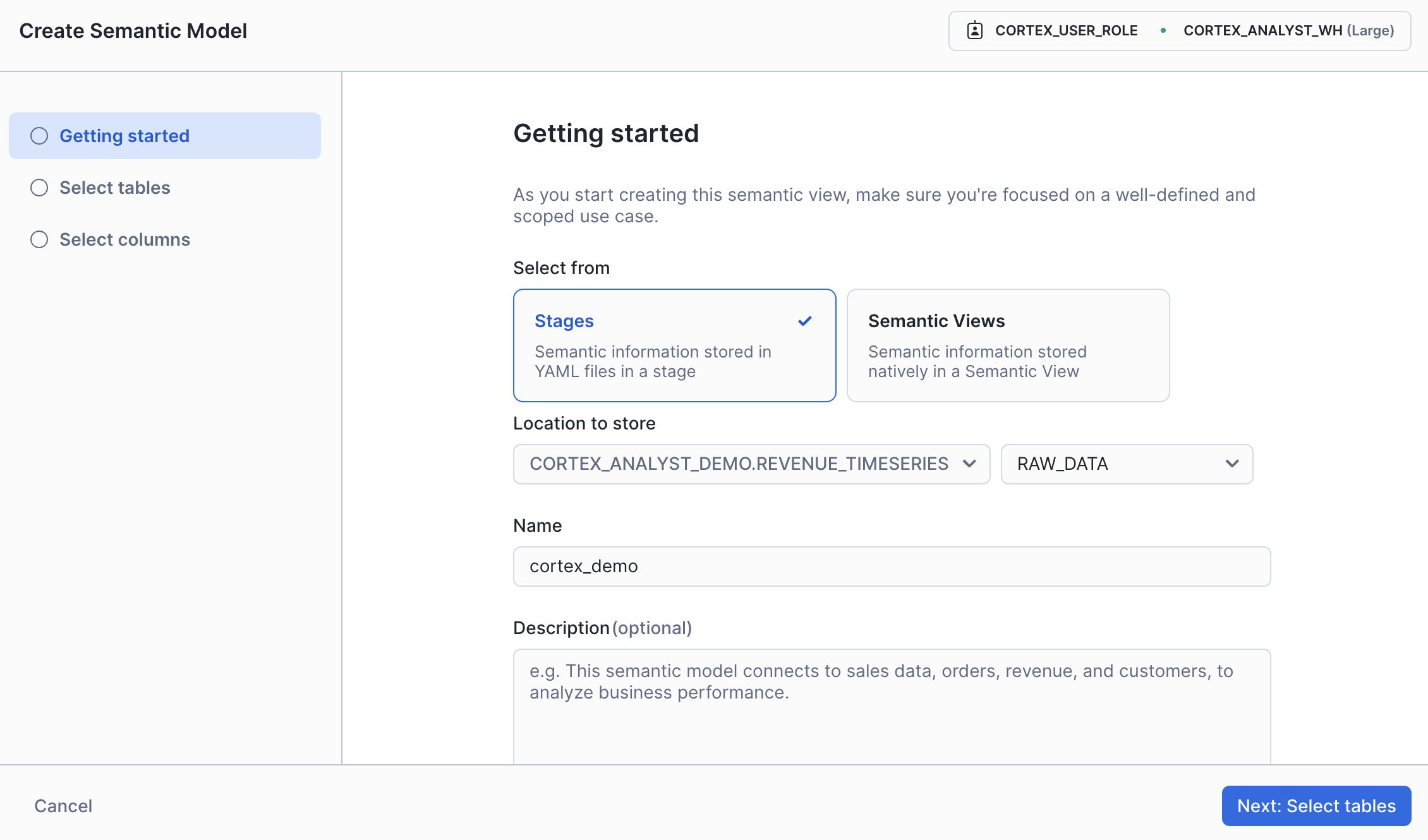Open the Getting started step
The image size is (1428, 840).
124,136
